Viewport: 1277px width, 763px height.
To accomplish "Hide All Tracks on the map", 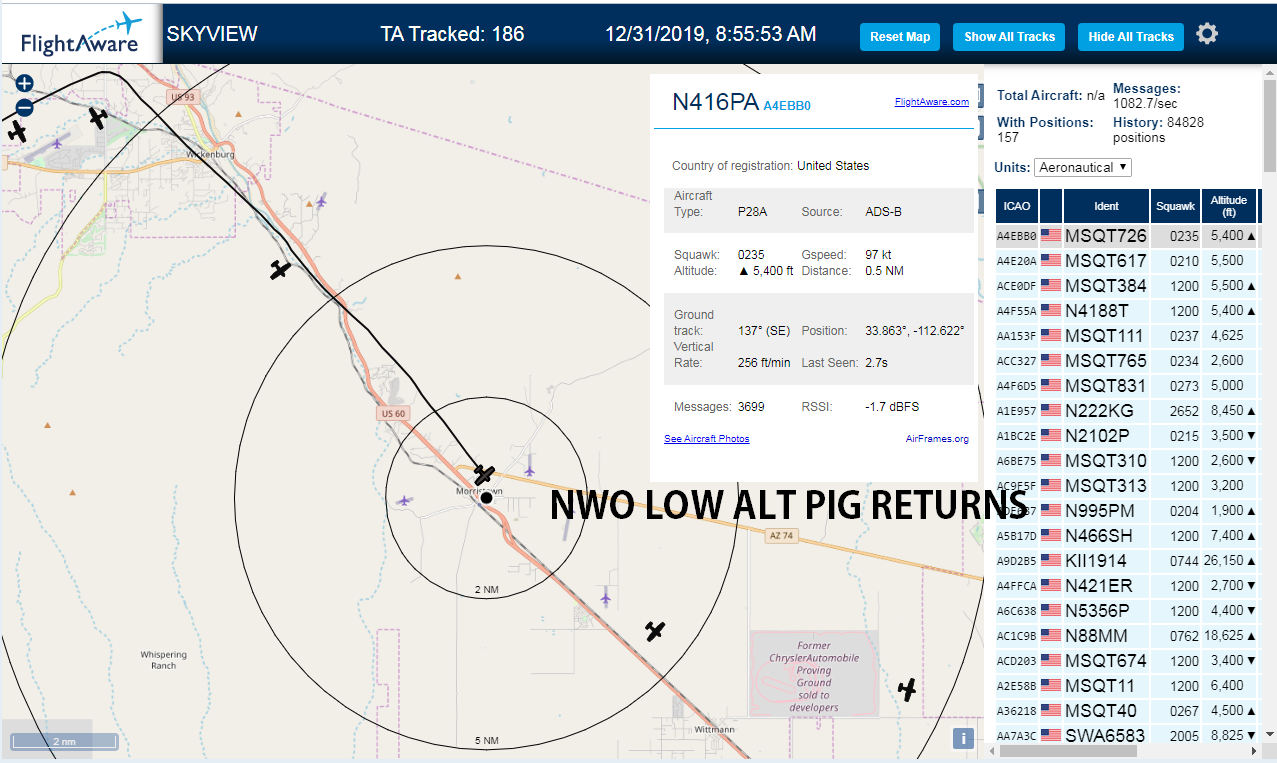I will [1131, 37].
